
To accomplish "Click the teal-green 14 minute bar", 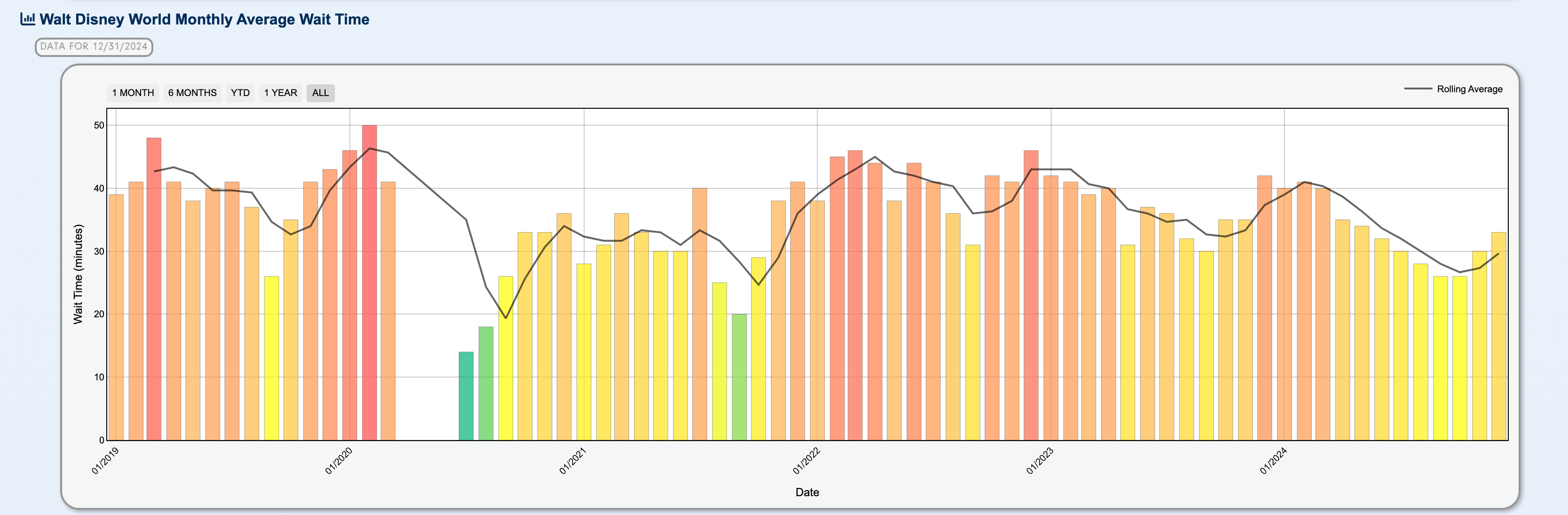I will 466,396.
